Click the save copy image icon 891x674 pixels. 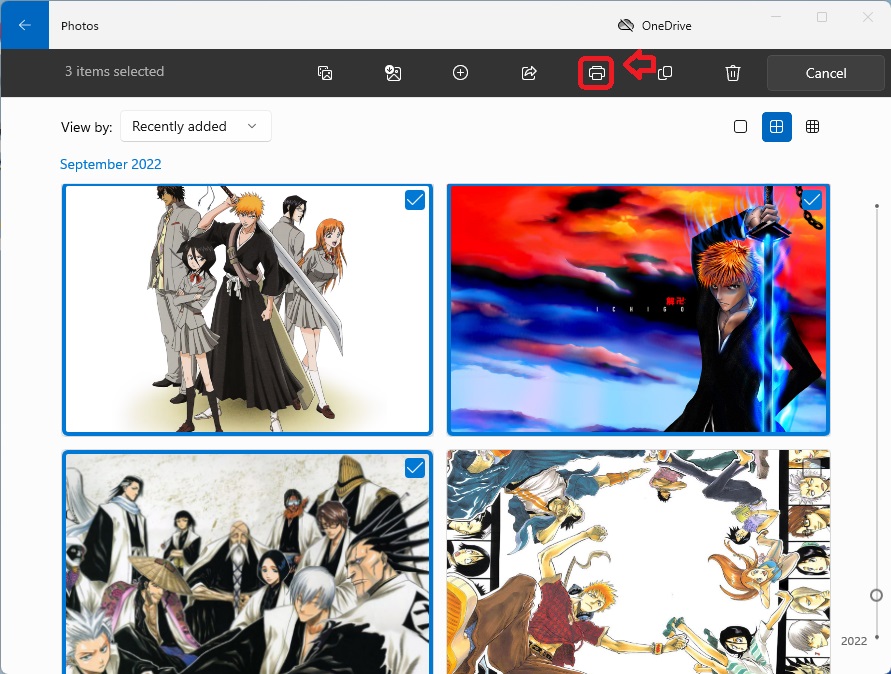tap(393, 73)
